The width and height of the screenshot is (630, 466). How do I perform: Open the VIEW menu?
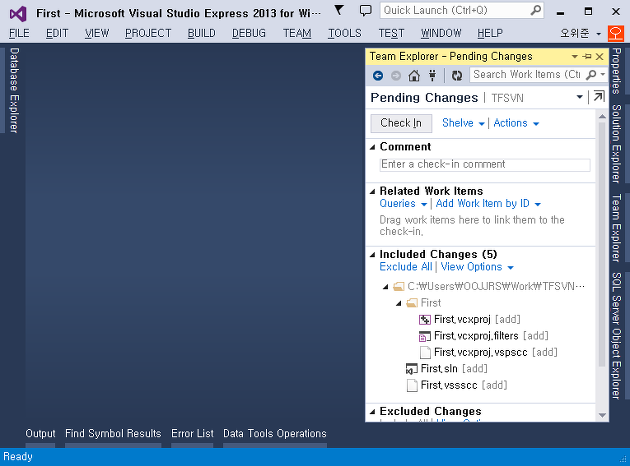[x=97, y=33]
